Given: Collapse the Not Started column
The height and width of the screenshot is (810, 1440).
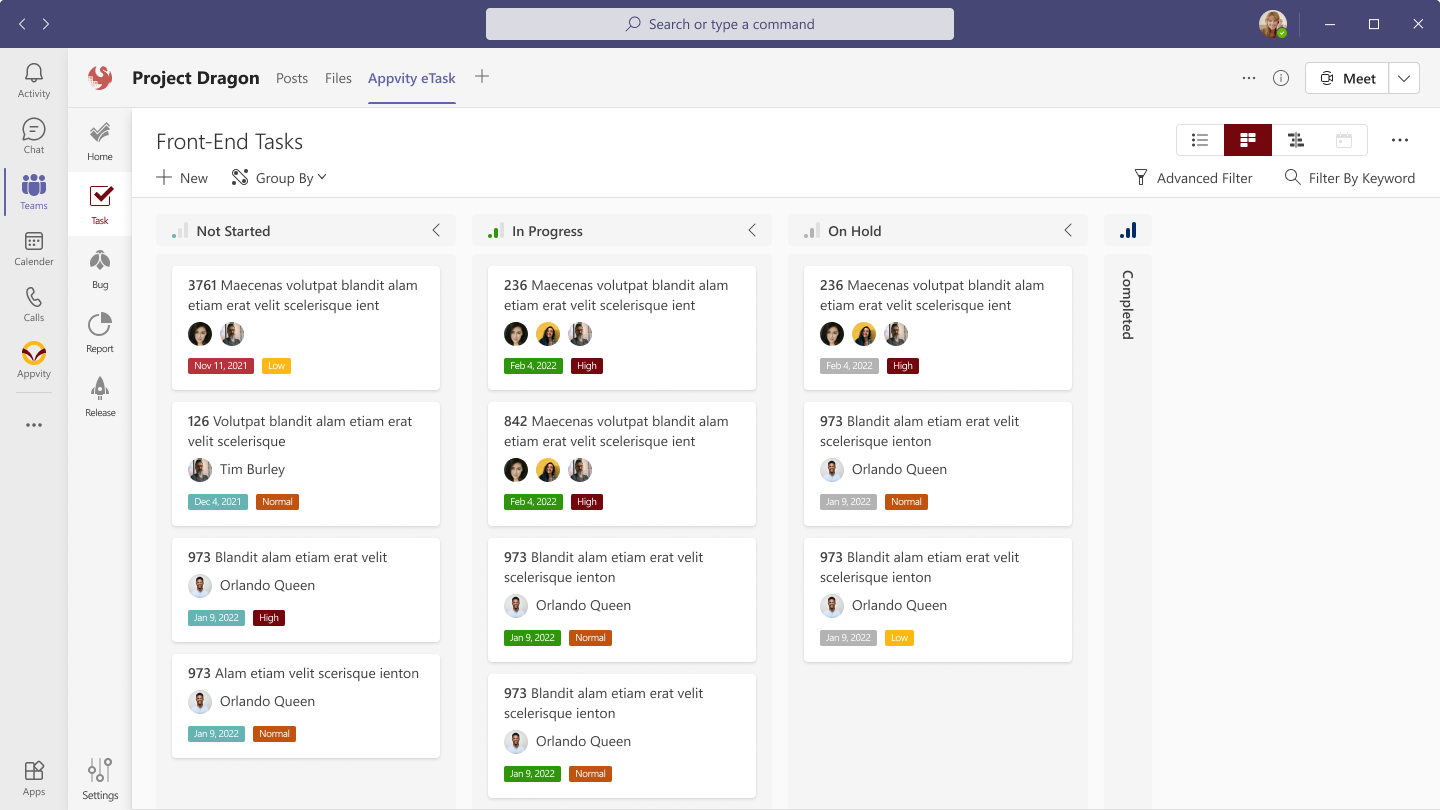Looking at the screenshot, I should pos(436,230).
